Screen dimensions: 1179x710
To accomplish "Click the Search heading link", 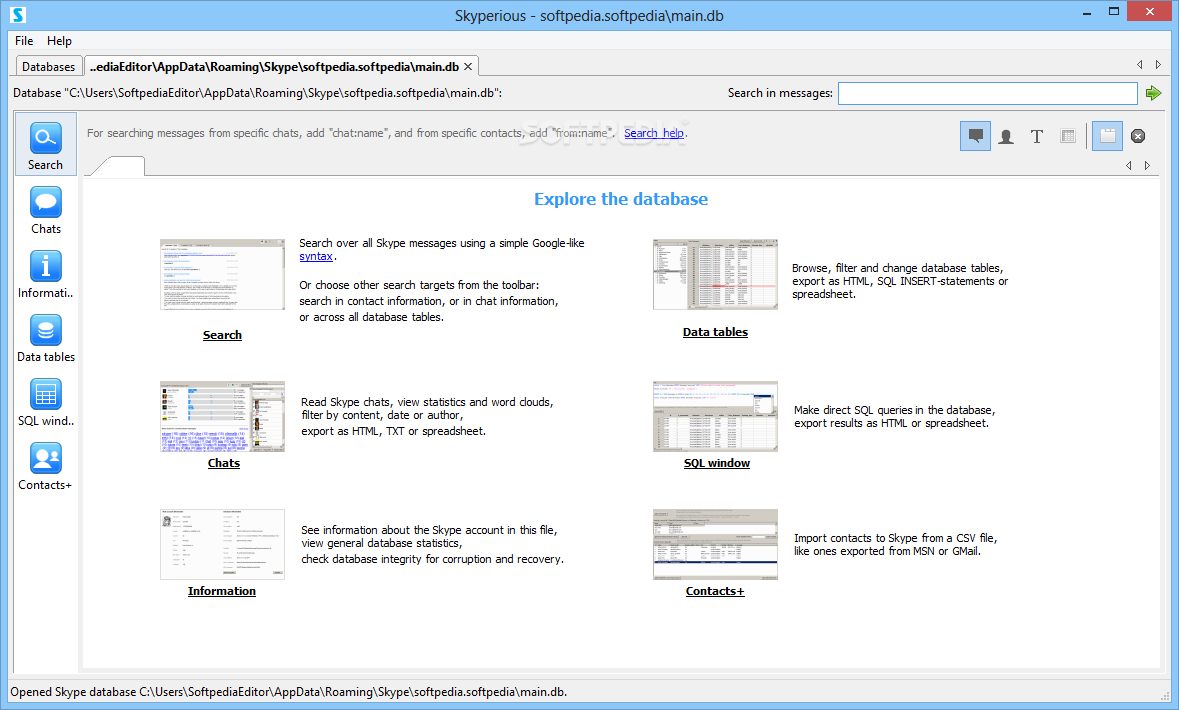I will (x=223, y=335).
